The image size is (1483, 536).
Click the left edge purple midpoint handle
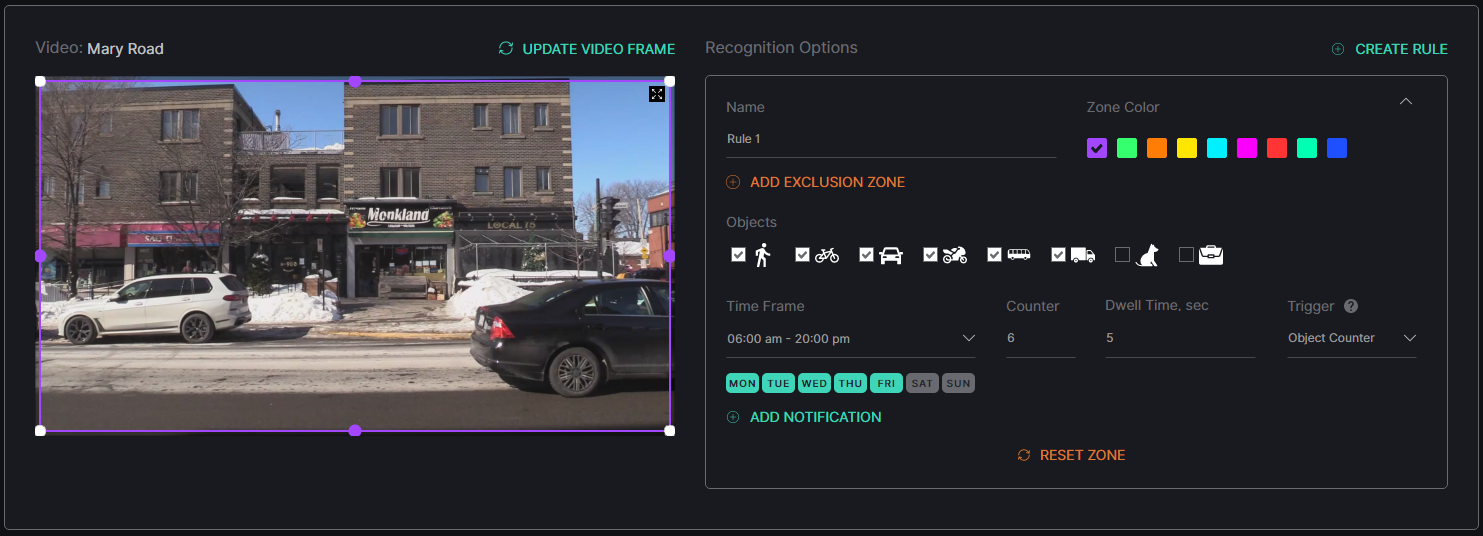click(x=40, y=256)
